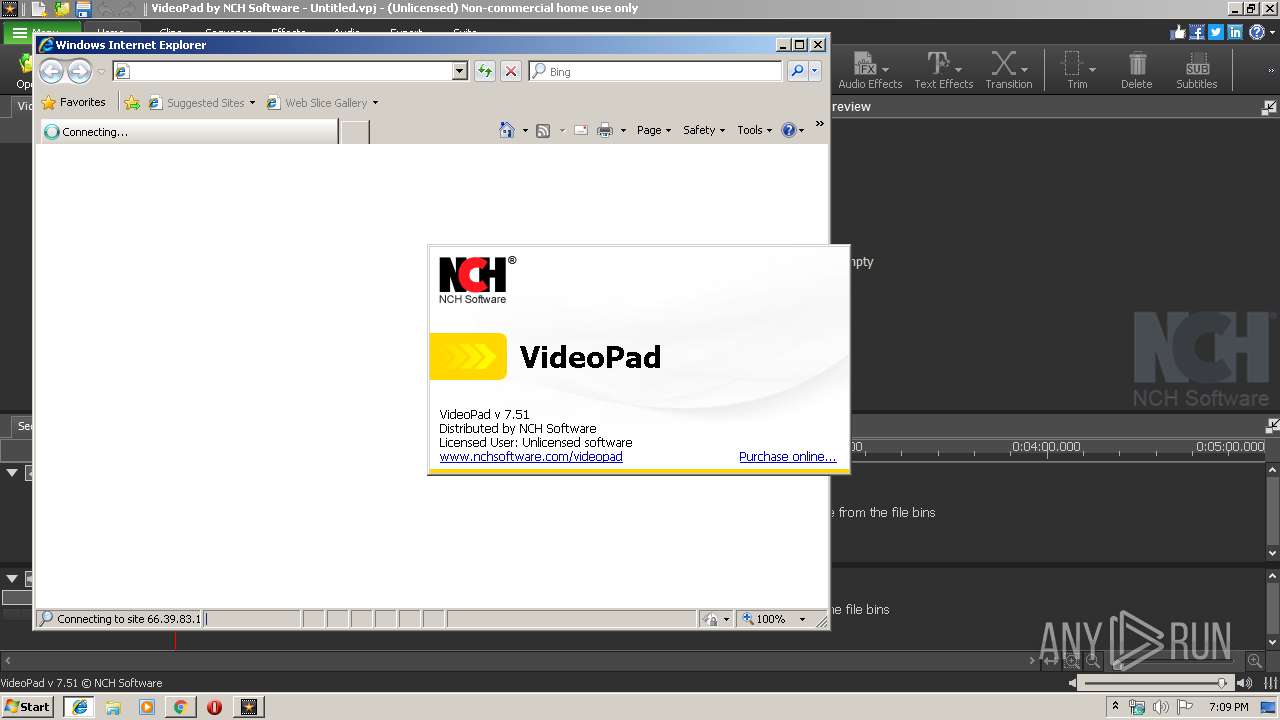Click the thumbs-up Like icon
The height and width of the screenshot is (720, 1280).
pyautogui.click(x=1178, y=32)
